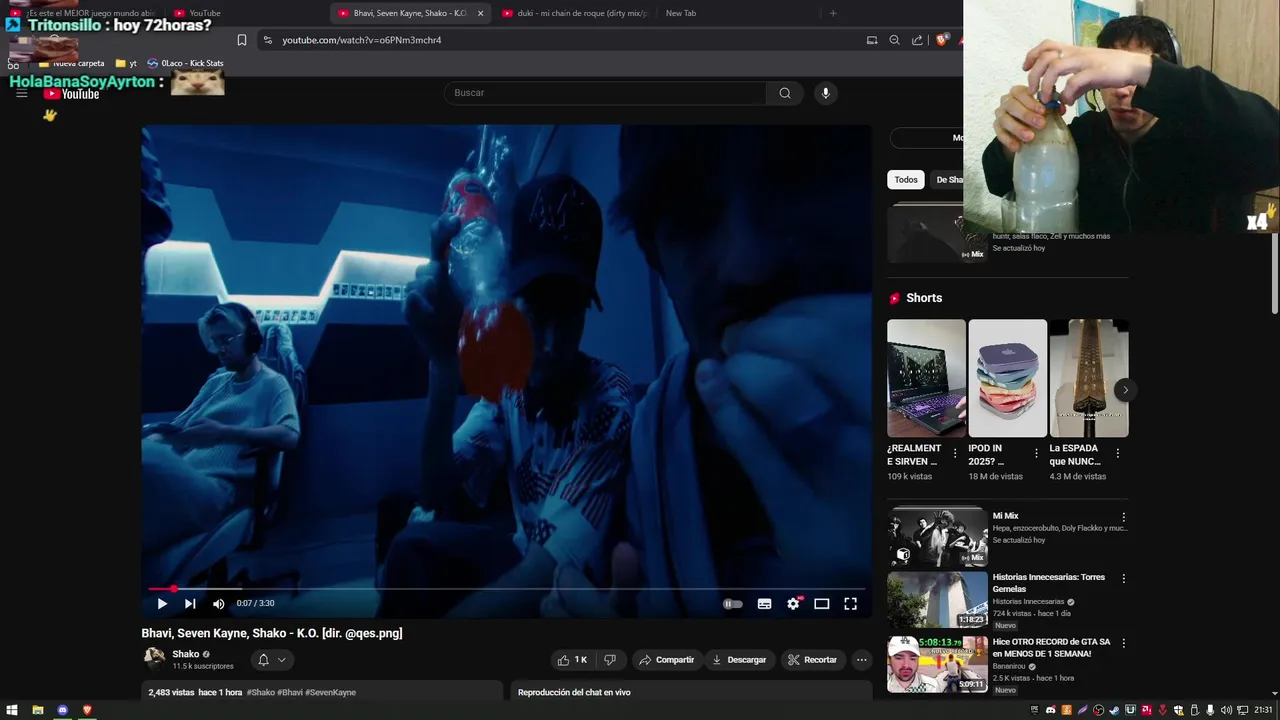Close the Bhavi, Seven Kayne tab
Viewport: 1280px width, 720px height.
coord(480,13)
